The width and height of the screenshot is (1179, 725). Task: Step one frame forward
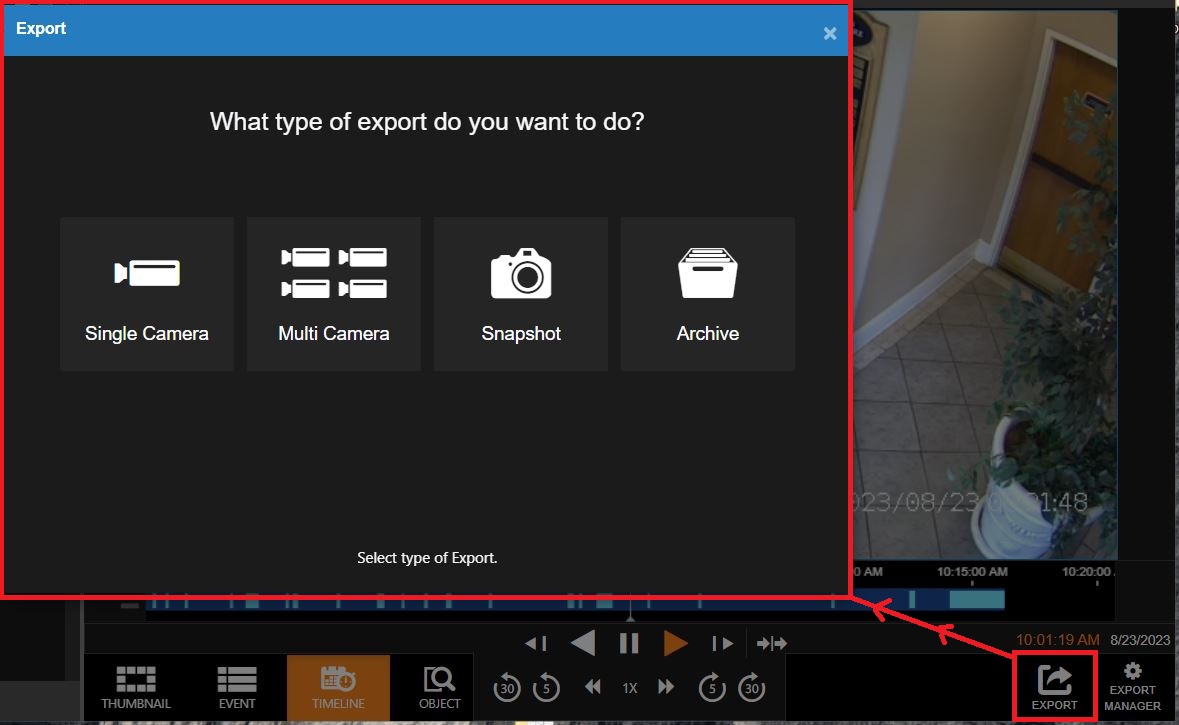pyautogui.click(x=722, y=644)
